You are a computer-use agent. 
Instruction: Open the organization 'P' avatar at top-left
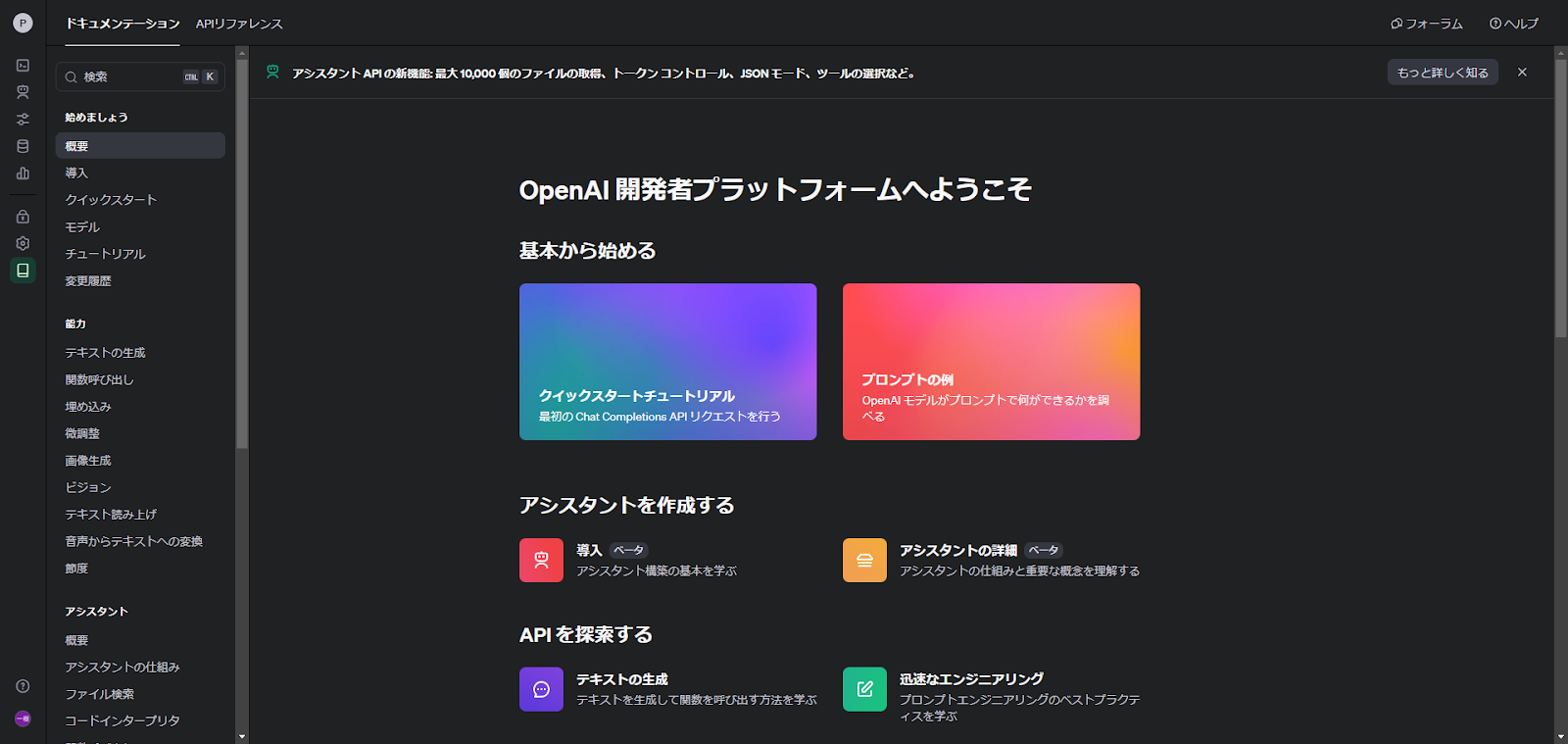pos(23,24)
